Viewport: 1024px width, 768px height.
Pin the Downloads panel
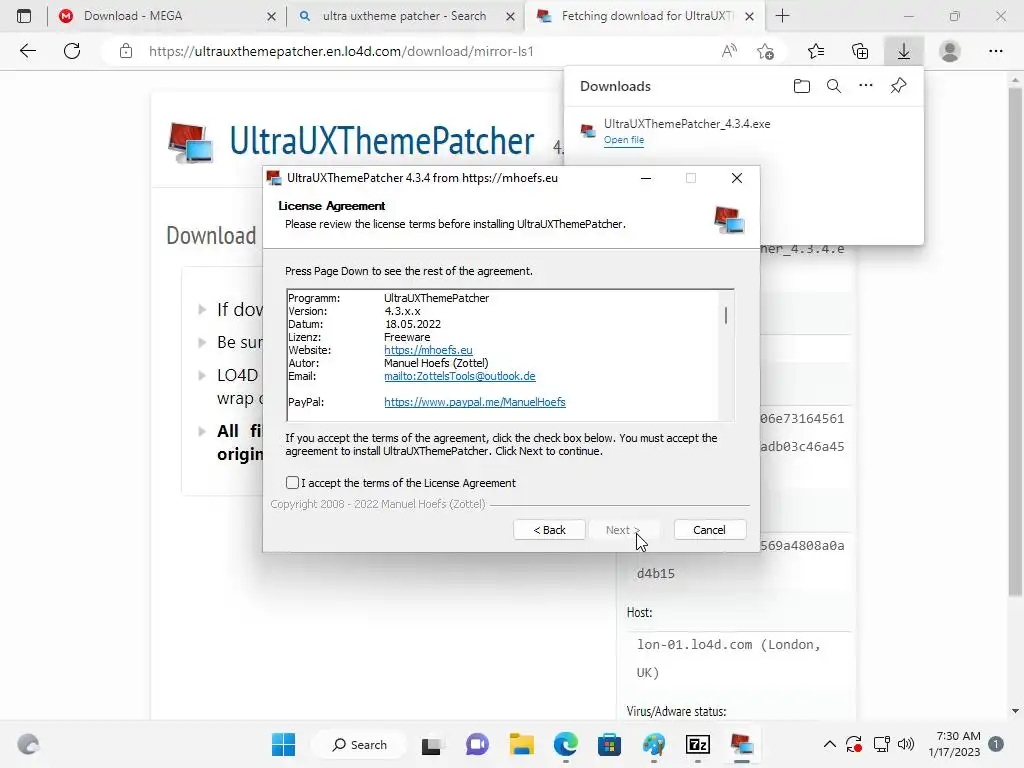898,86
